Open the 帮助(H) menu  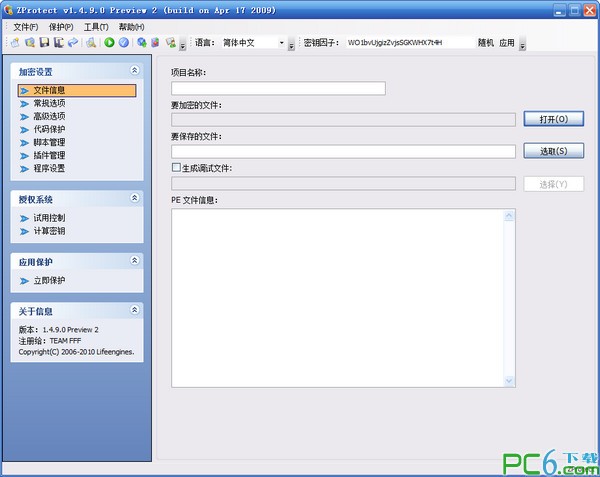click(x=131, y=27)
